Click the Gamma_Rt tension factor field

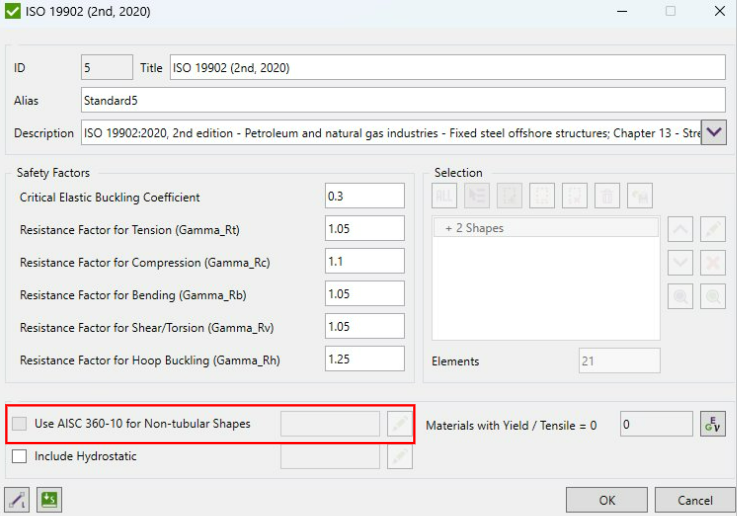point(364,228)
